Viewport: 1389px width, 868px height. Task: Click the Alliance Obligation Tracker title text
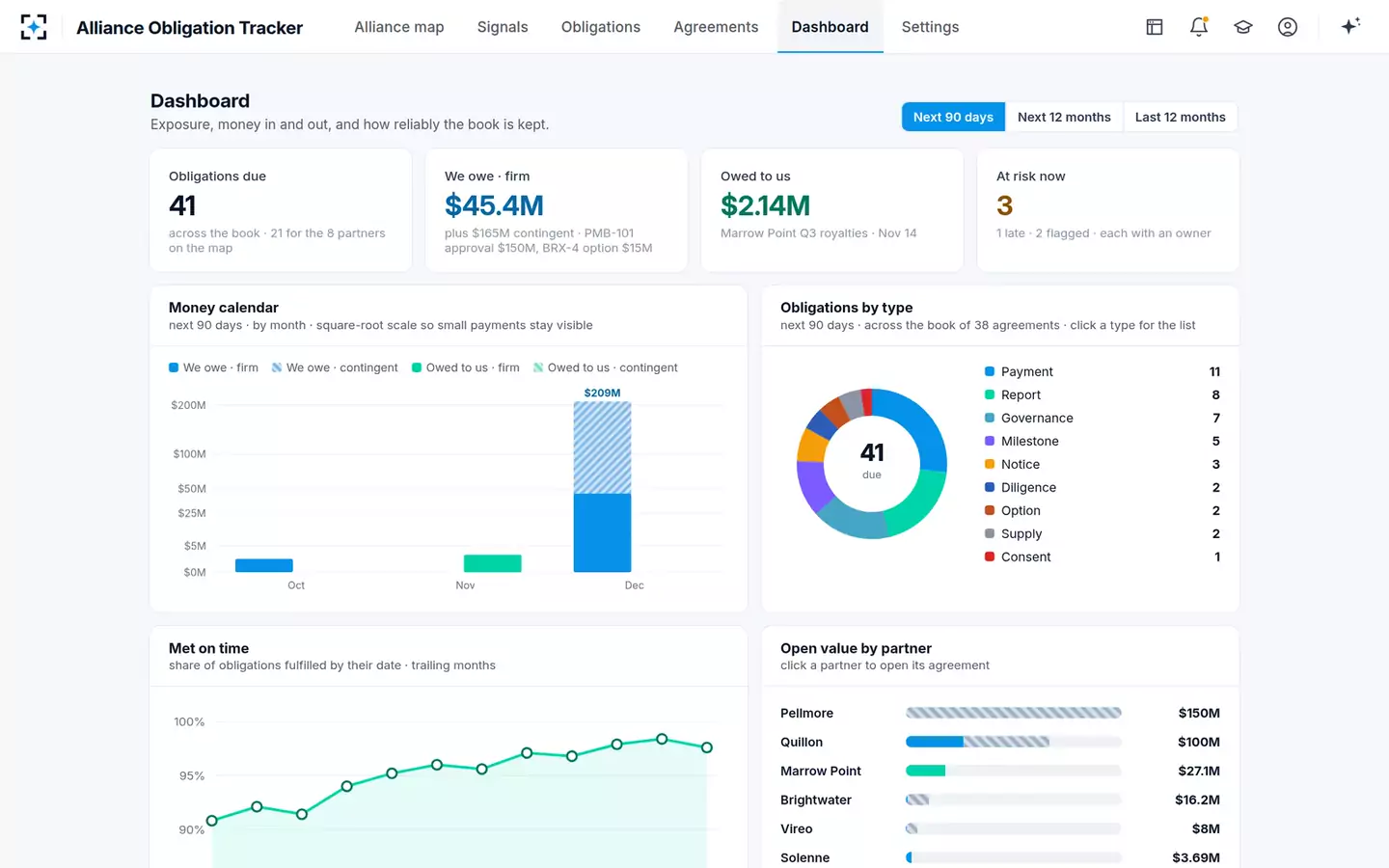coord(190,28)
